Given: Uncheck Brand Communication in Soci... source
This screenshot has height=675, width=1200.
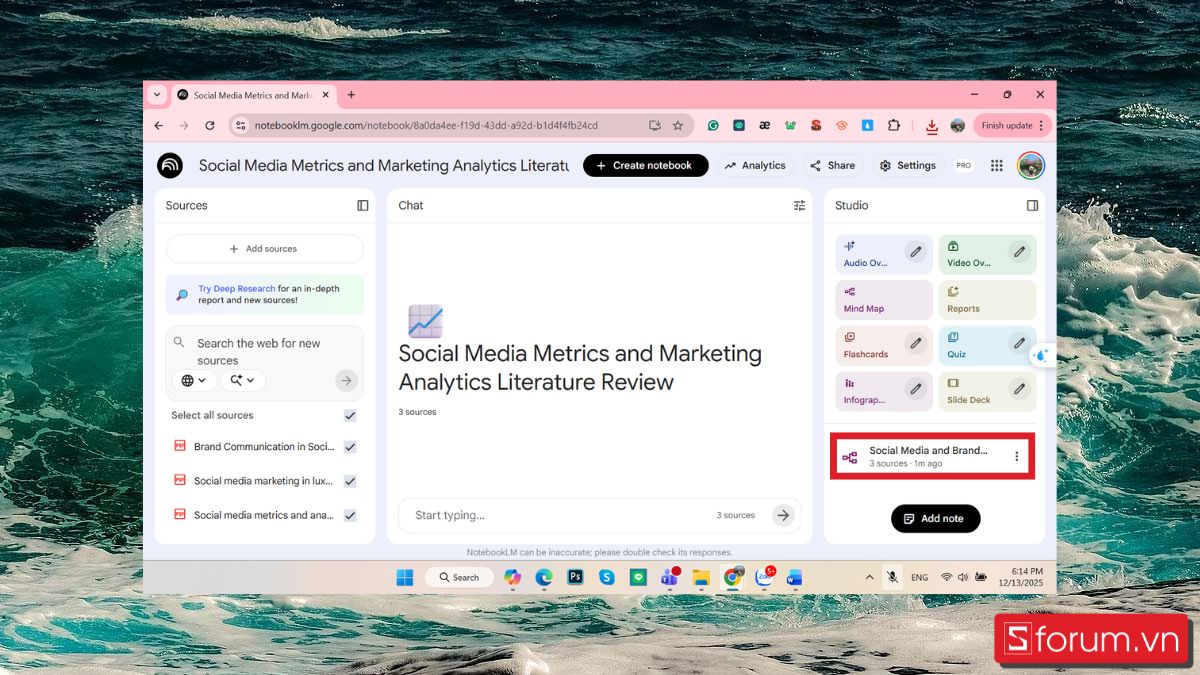Looking at the screenshot, I should point(350,447).
